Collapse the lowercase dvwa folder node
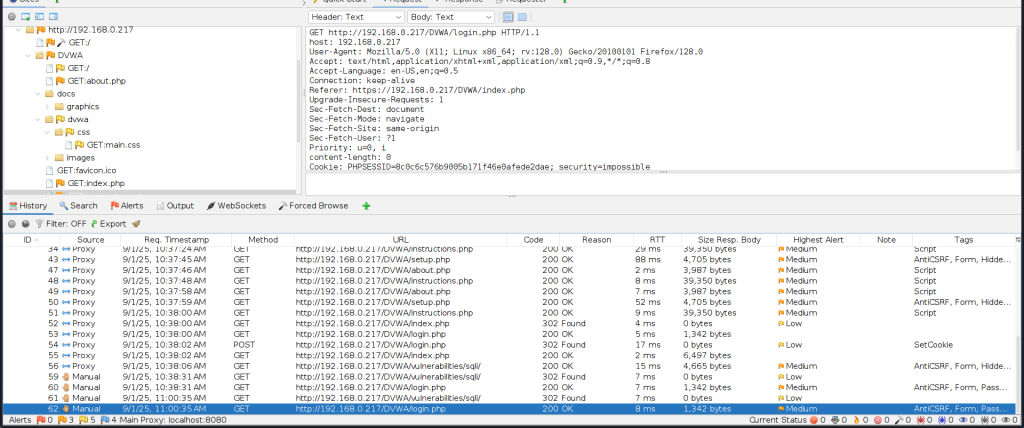1024x428 pixels. [x=38, y=120]
